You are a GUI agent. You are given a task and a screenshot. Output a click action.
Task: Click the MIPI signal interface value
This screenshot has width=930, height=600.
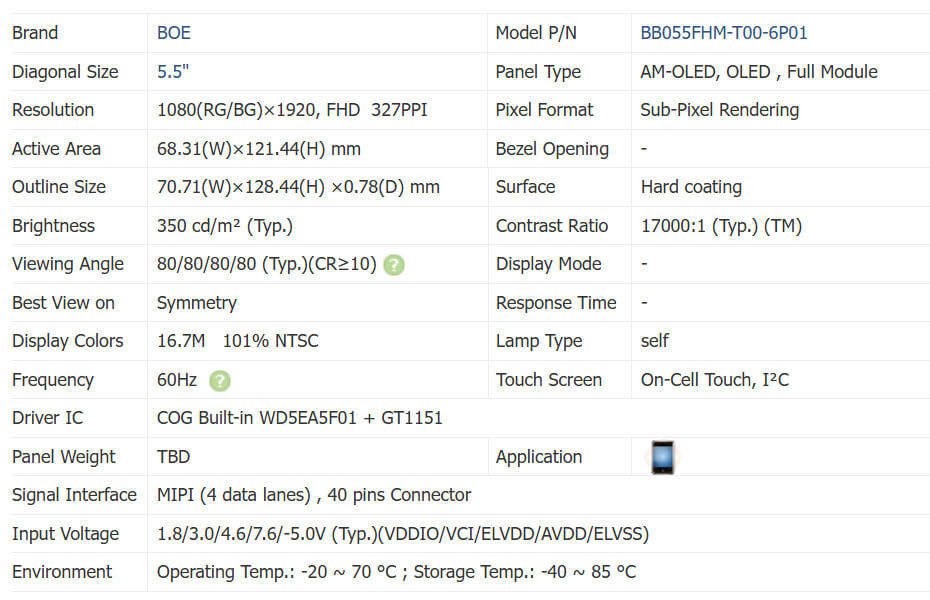tap(314, 495)
